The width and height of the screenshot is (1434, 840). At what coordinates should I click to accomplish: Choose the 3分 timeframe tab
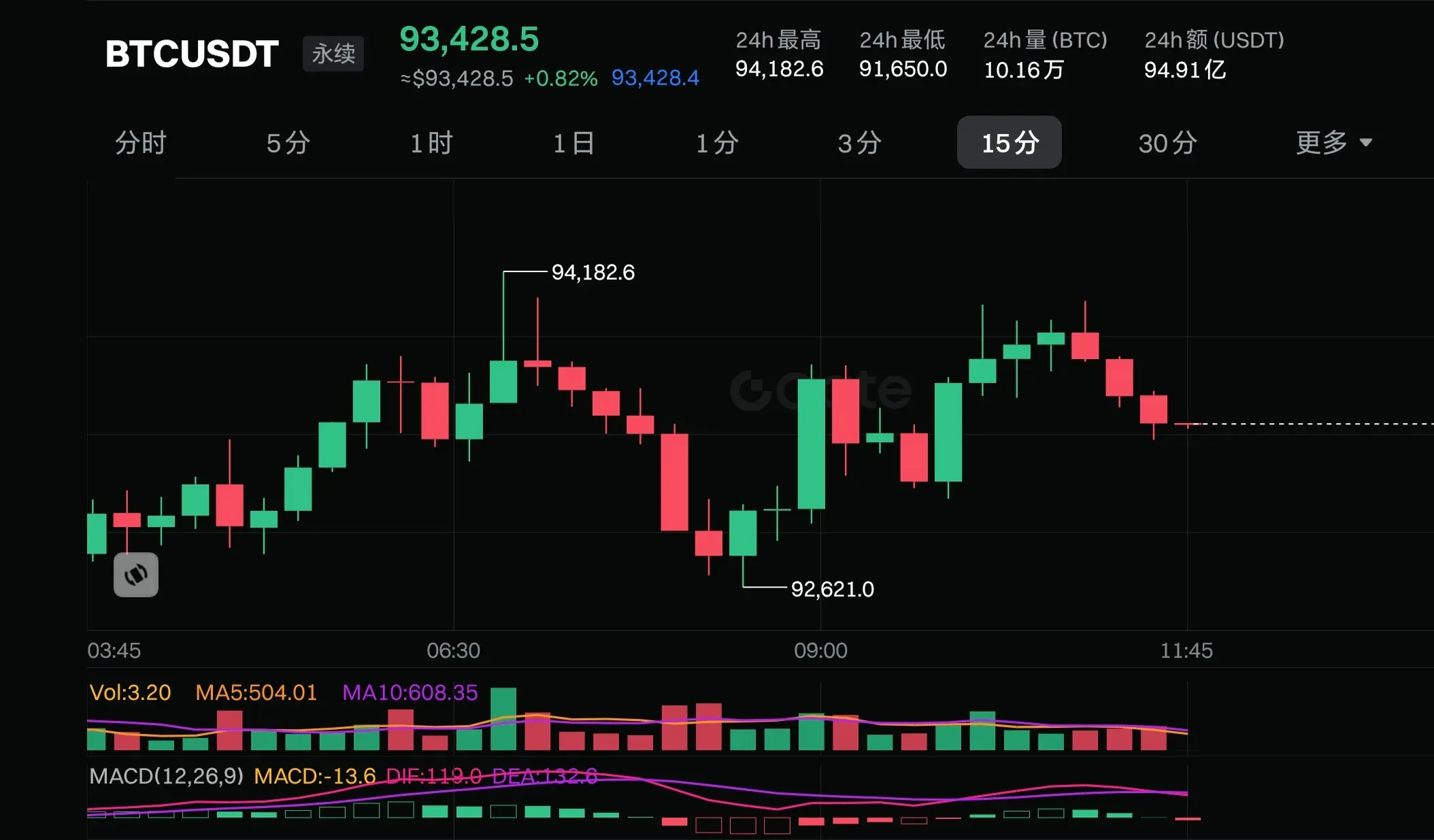[x=859, y=143]
